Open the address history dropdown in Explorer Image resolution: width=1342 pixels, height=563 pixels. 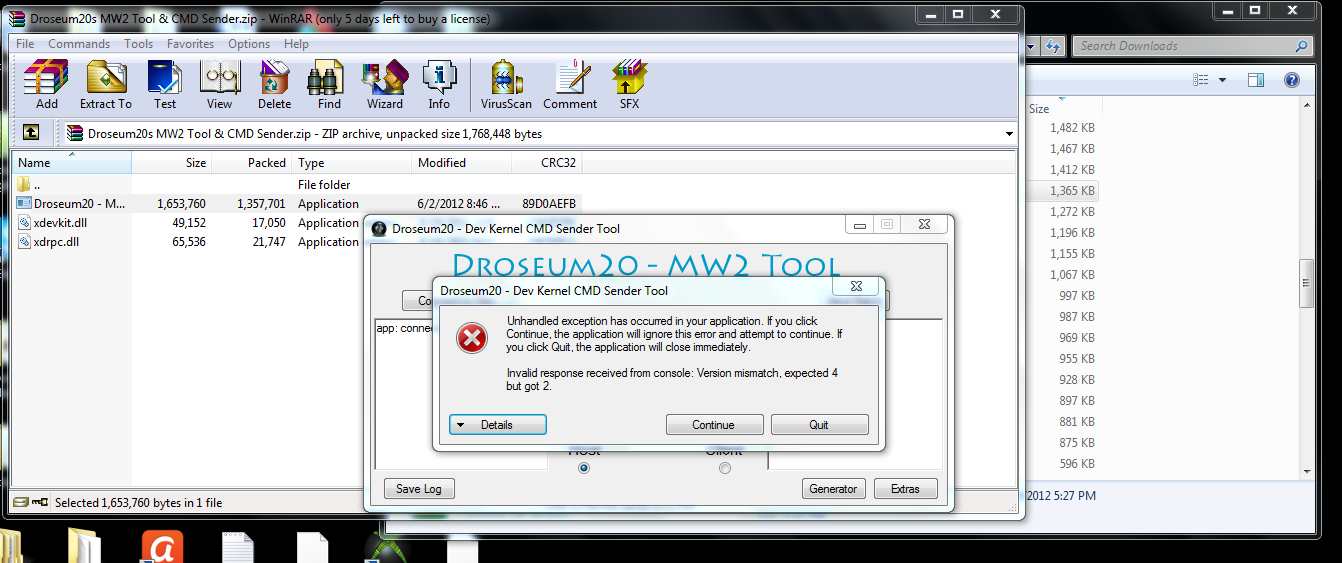(x=1030, y=46)
